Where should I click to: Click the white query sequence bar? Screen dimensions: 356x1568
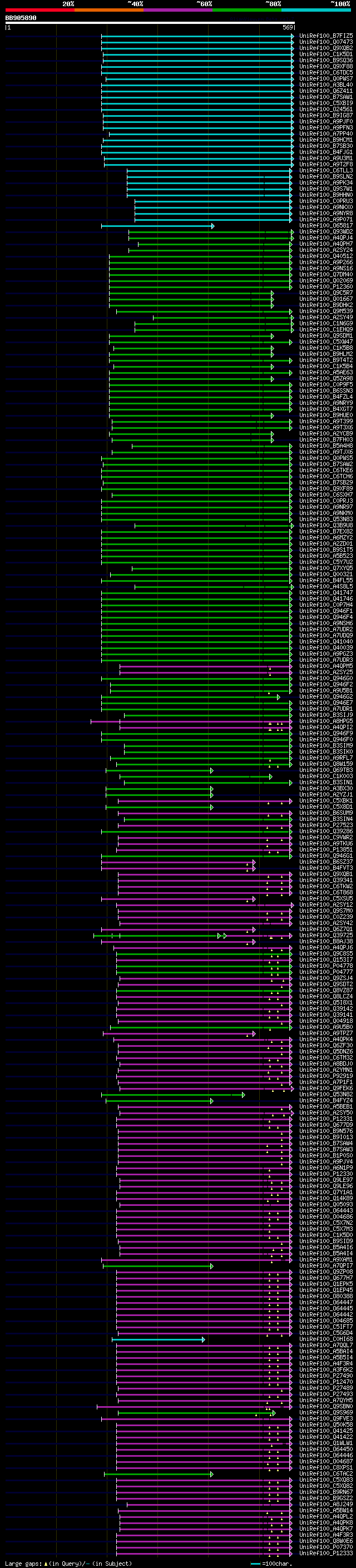point(150,23)
